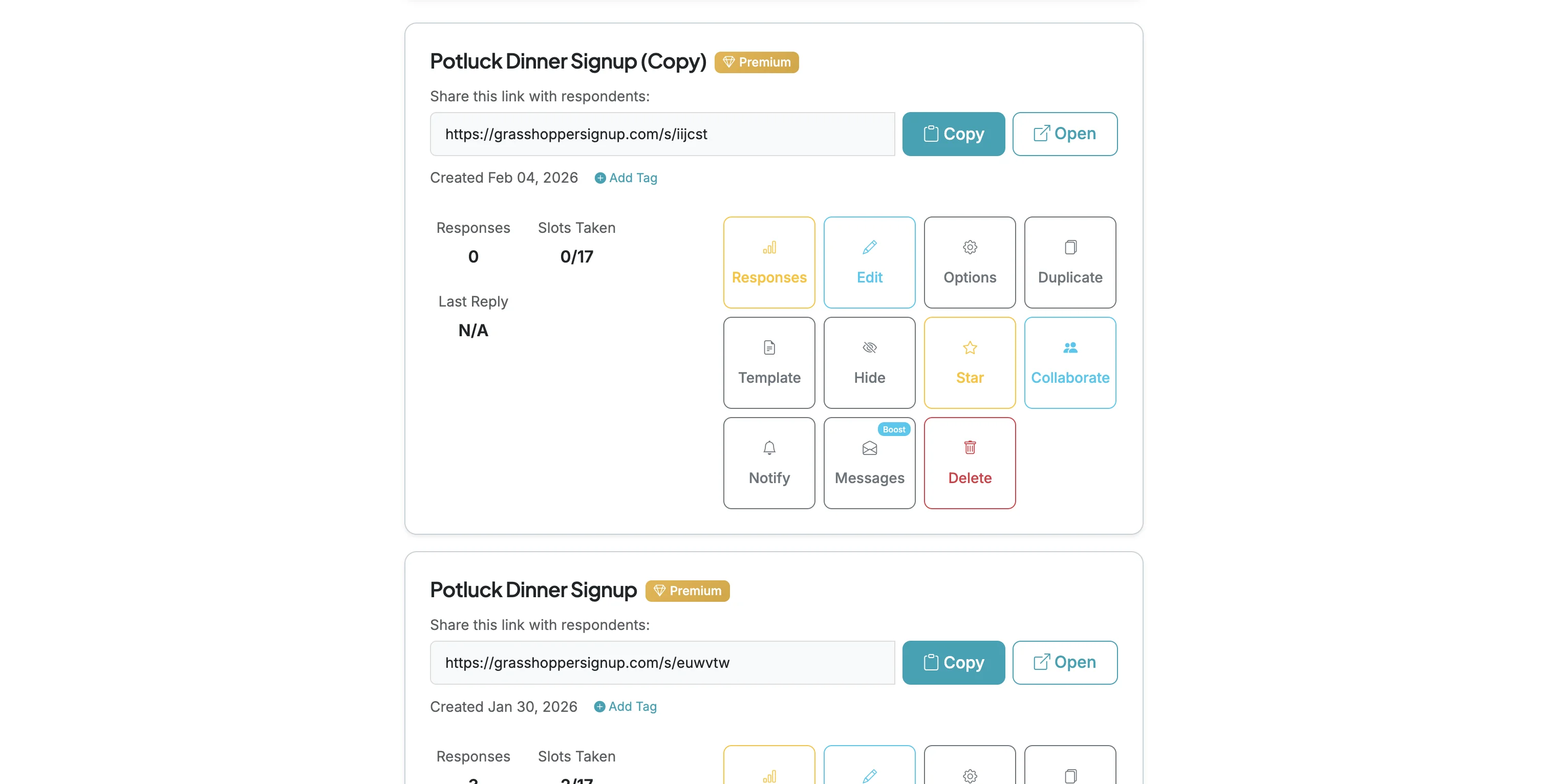
Task: Open Responses chart icon on the bottom signup
Action: click(769, 775)
